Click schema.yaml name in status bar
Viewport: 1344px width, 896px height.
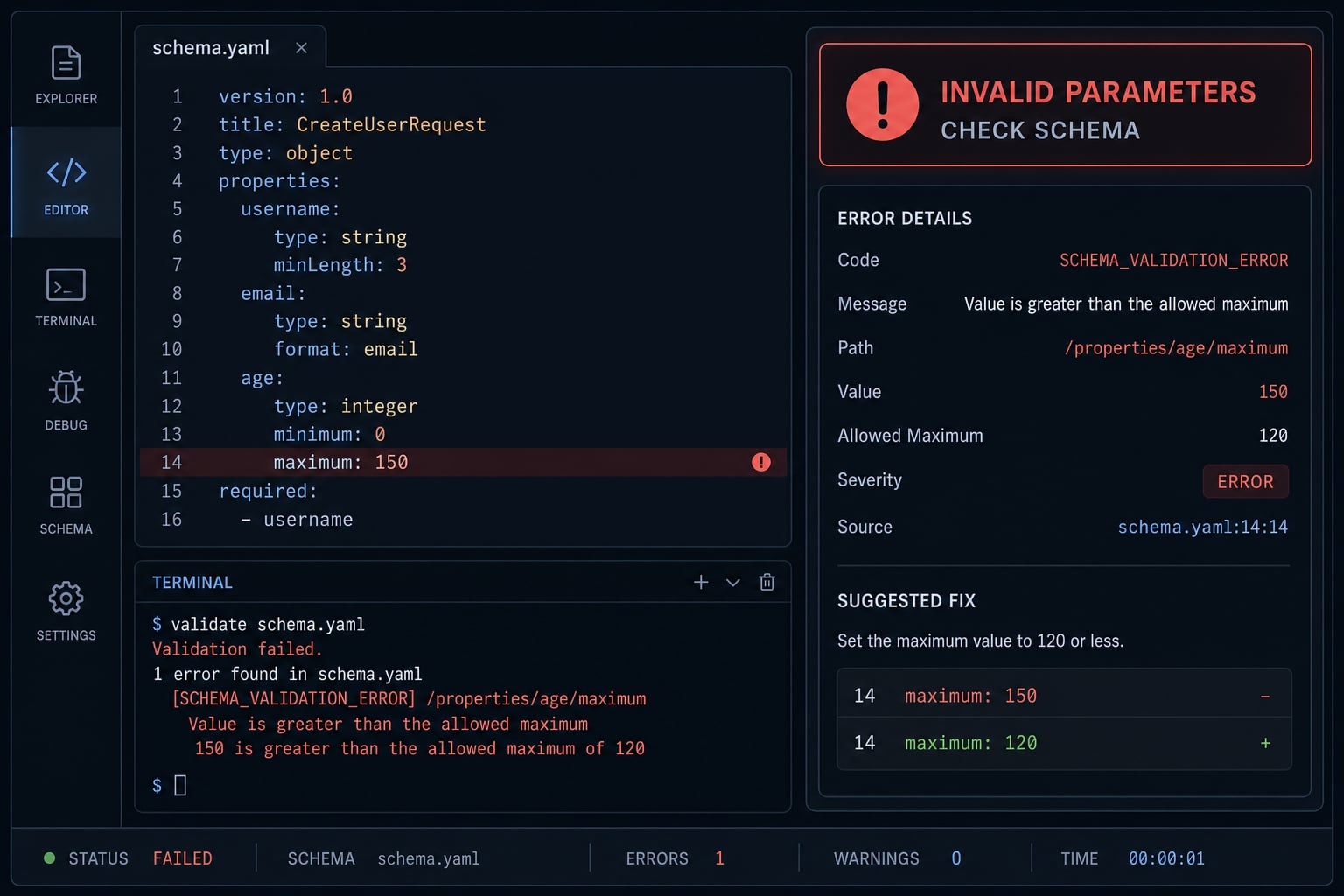(428, 858)
